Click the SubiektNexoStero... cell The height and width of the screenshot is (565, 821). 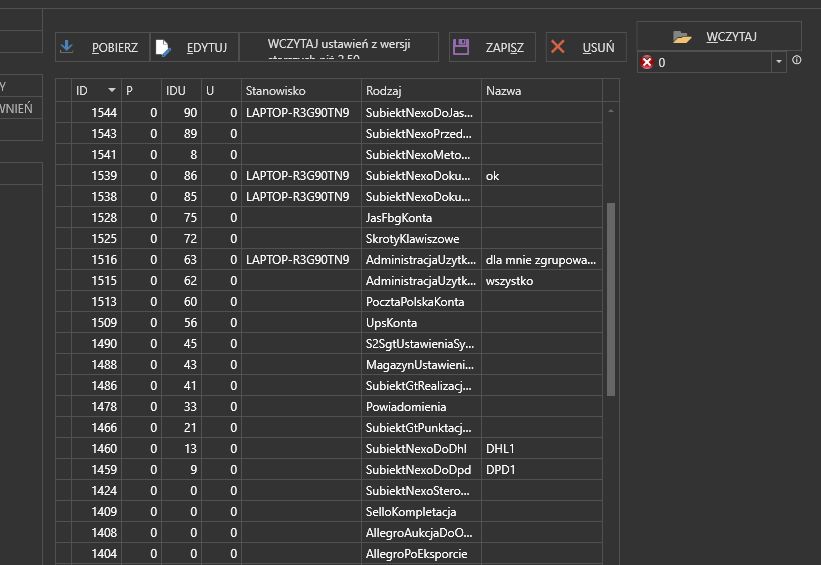click(x=421, y=491)
